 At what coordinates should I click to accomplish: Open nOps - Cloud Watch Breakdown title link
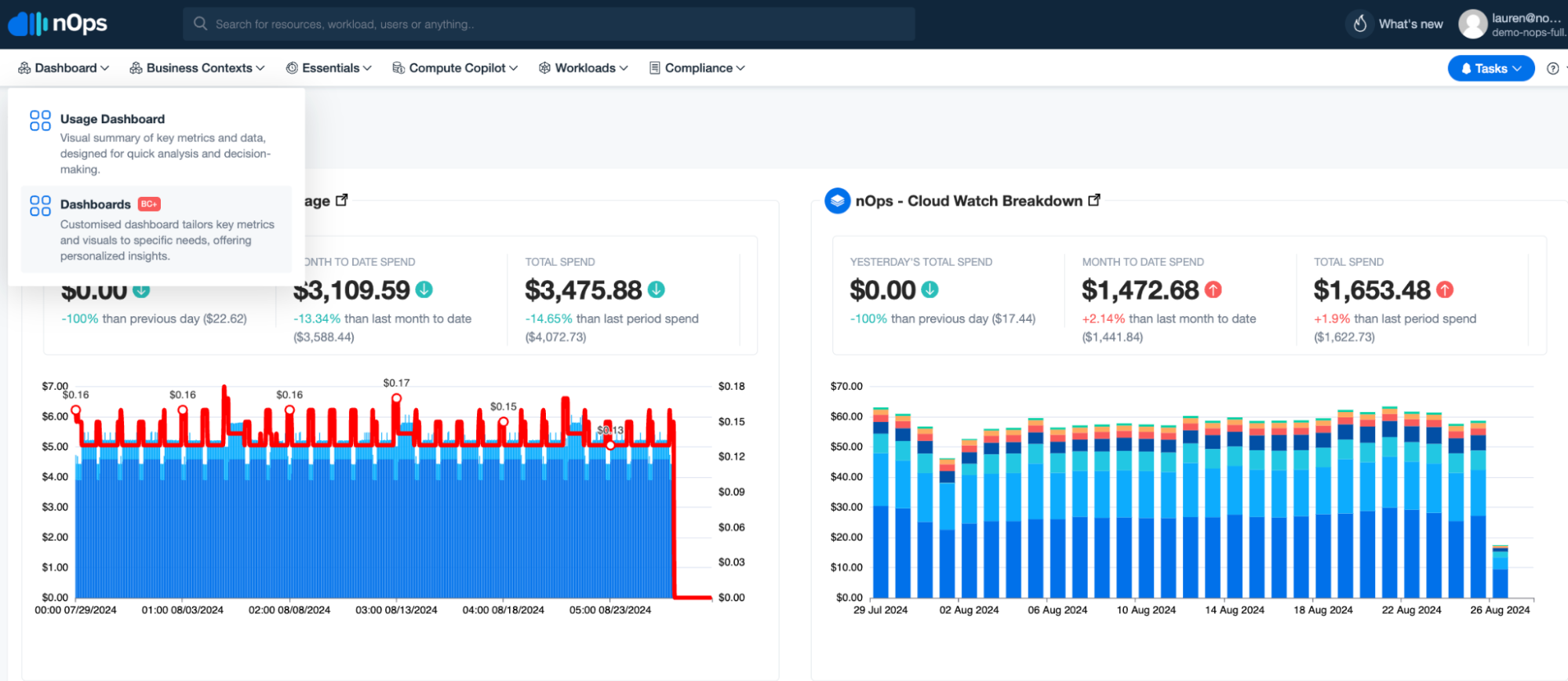(x=969, y=201)
